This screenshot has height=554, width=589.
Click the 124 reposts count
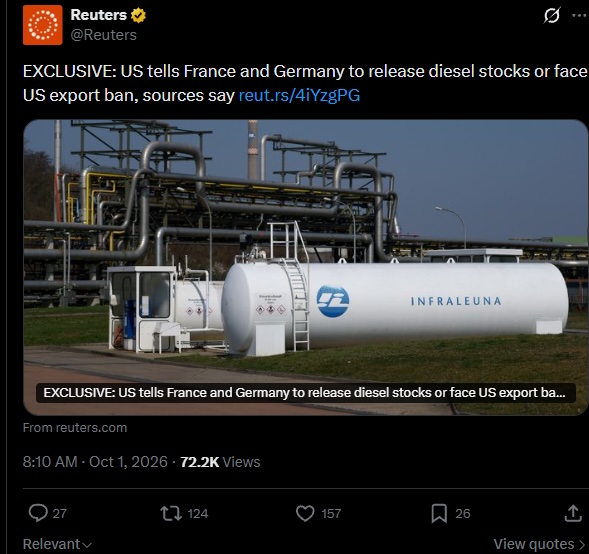pyautogui.click(x=198, y=513)
